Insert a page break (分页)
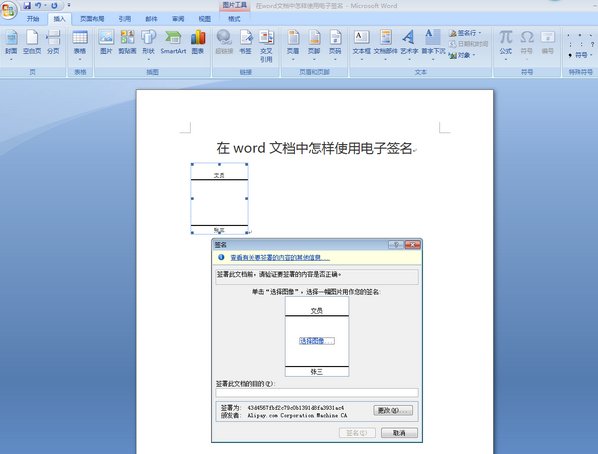 tap(53, 42)
